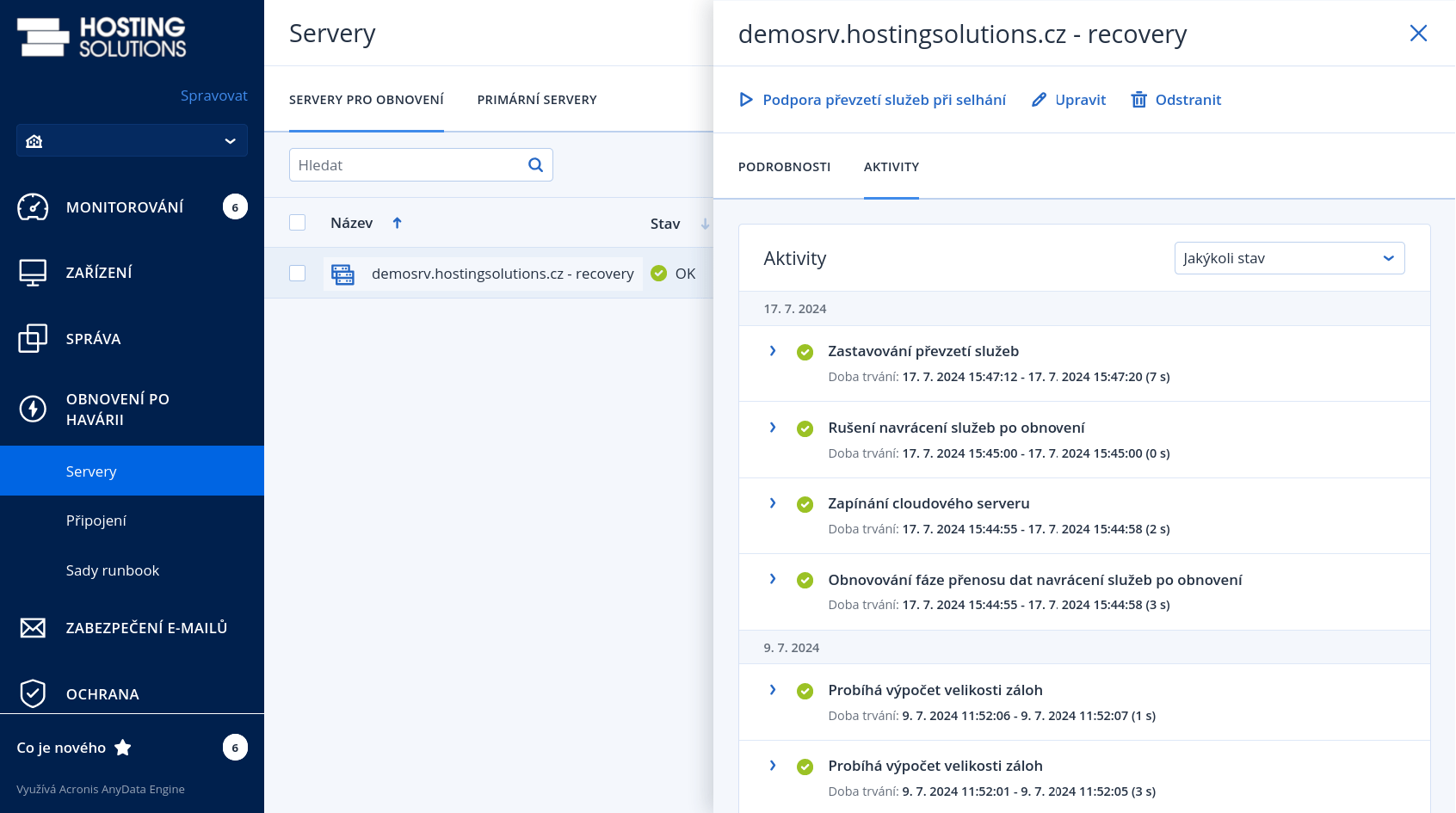
Task: Click the pencil icon for Upravit
Action: (x=1040, y=100)
